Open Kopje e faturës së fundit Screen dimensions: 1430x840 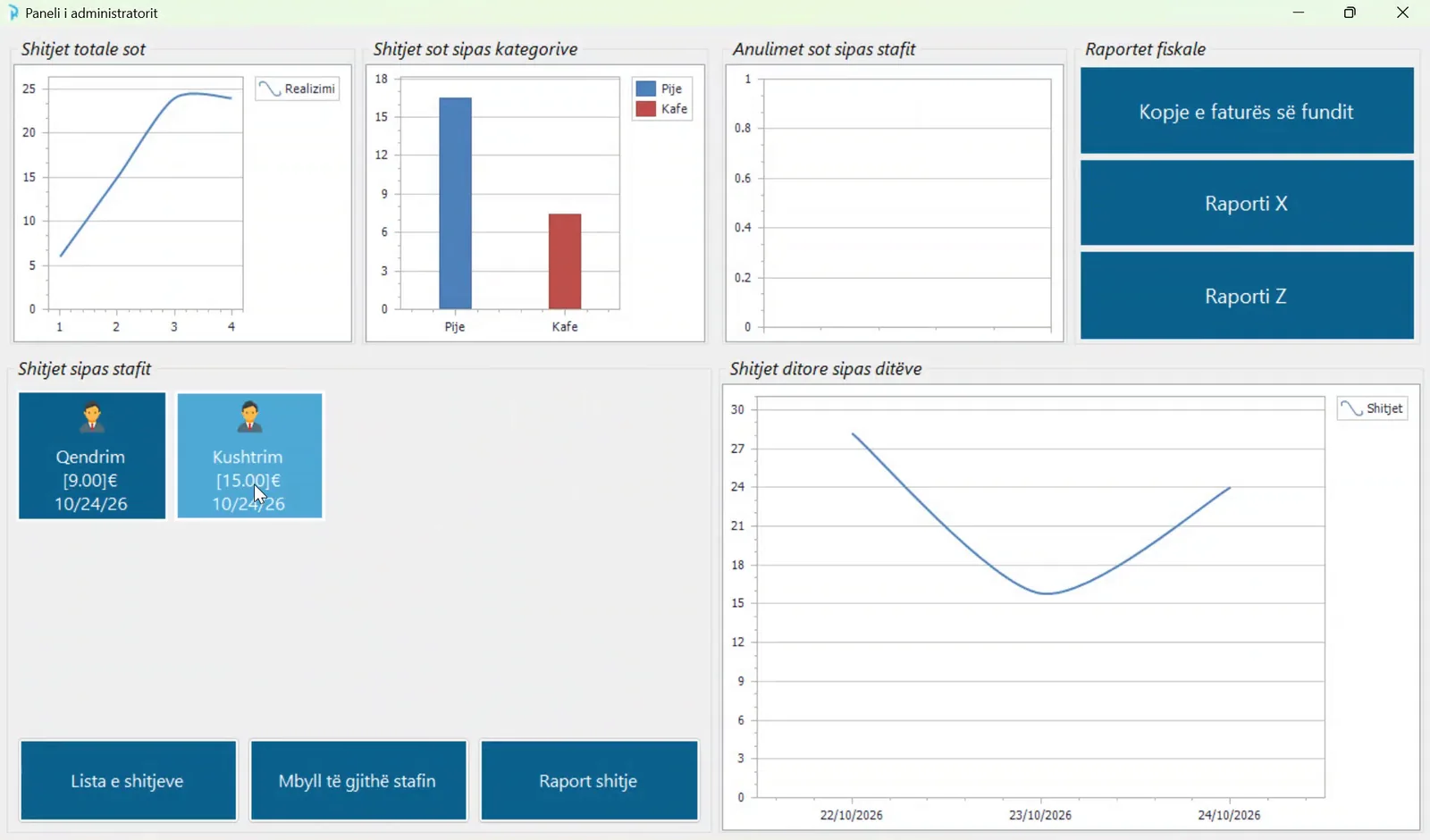1247,111
